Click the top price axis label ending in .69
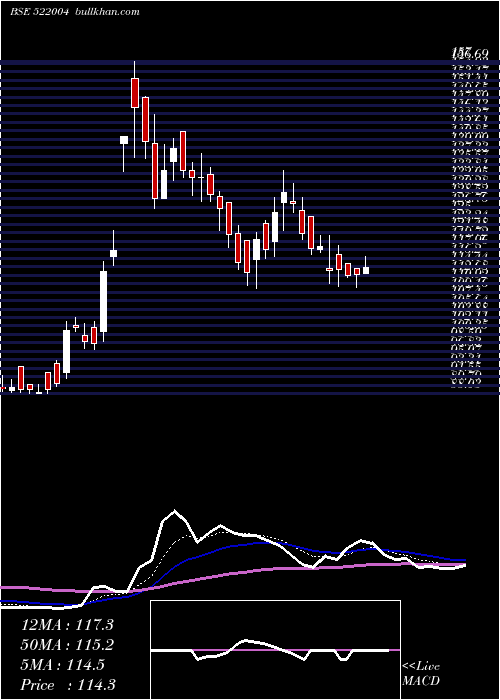Screen dimensions: 500x700 470,54
